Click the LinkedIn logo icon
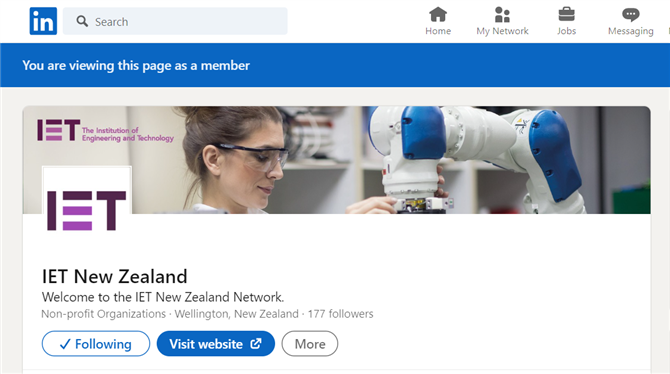 [43, 21]
